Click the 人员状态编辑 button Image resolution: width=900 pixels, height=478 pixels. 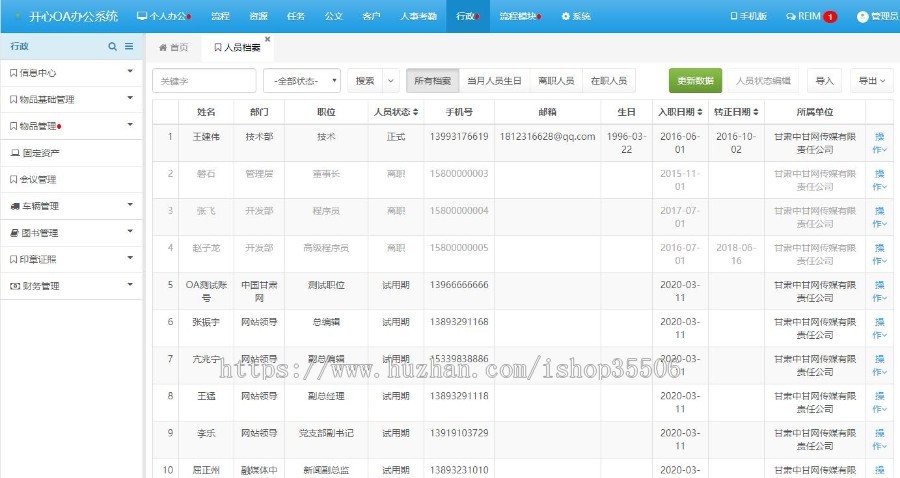763,81
